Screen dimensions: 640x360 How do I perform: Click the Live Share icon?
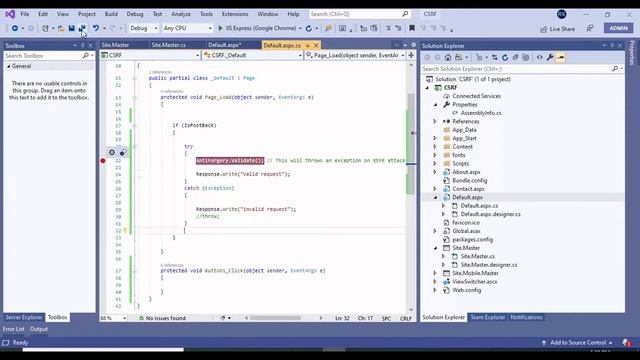pyautogui.click(x=544, y=29)
